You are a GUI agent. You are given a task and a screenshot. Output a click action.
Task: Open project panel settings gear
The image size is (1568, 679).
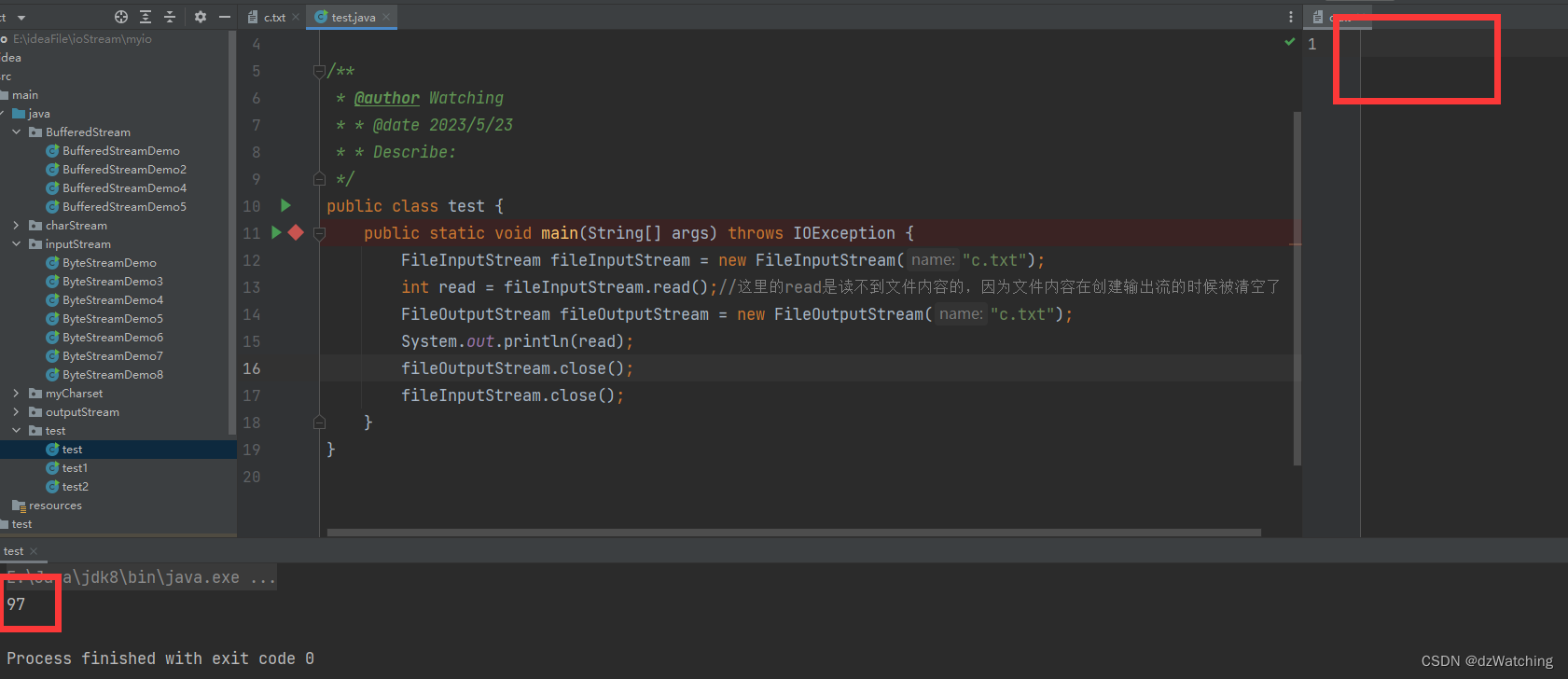200,17
